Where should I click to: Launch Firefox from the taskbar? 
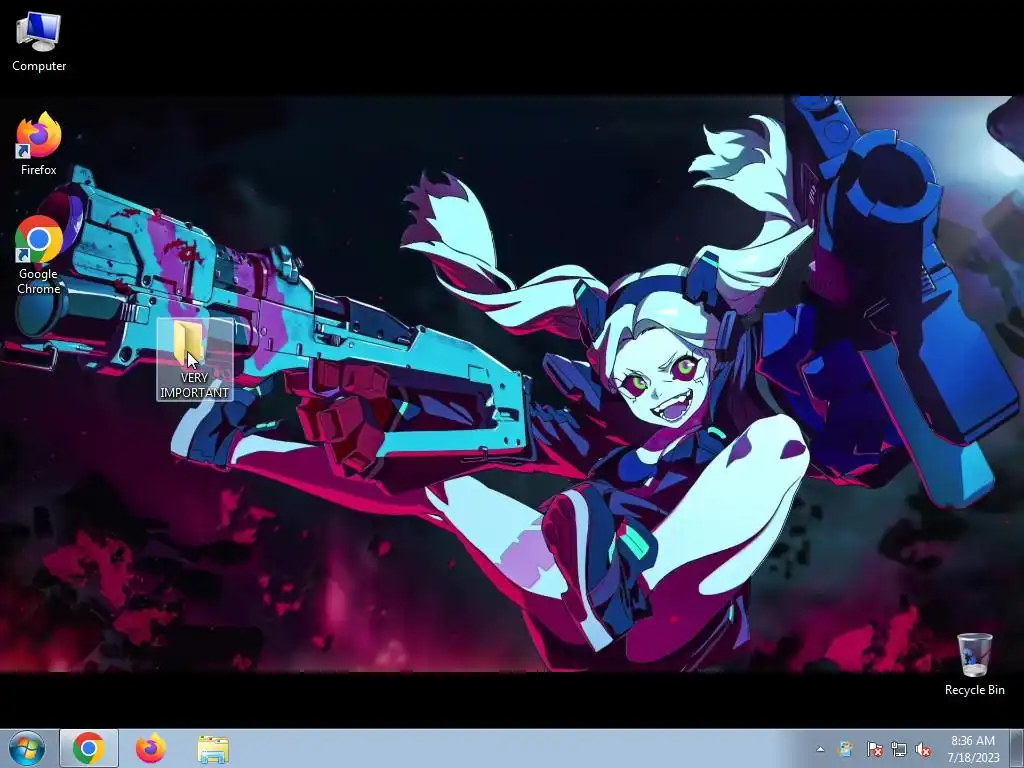coord(151,748)
